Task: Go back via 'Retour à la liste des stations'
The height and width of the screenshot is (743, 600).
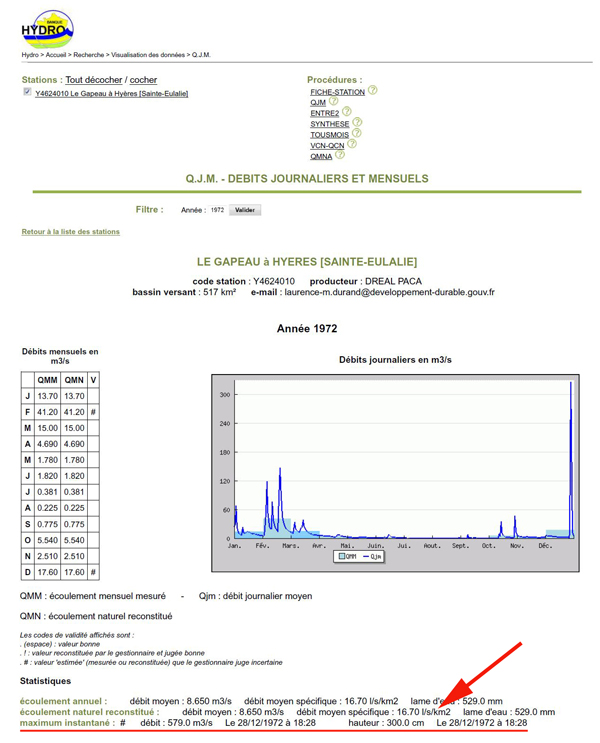Action: 71,232
